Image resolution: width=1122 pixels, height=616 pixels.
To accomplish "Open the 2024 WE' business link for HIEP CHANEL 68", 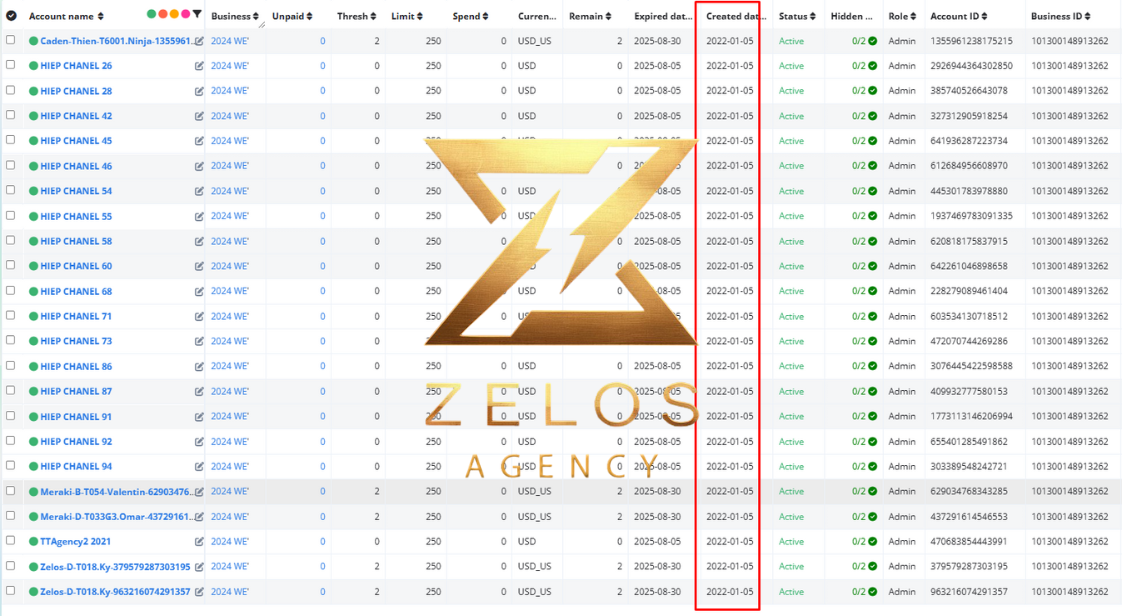I will pyautogui.click(x=230, y=291).
